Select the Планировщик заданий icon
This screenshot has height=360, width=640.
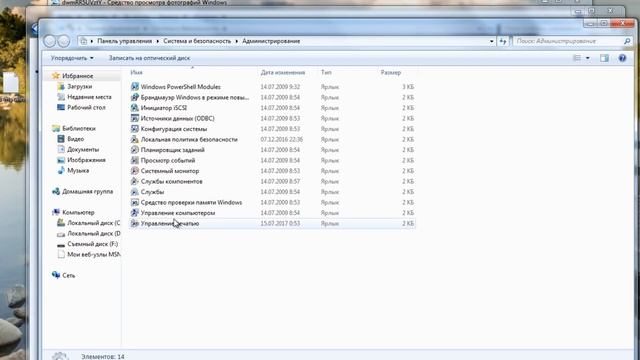click(x=135, y=150)
